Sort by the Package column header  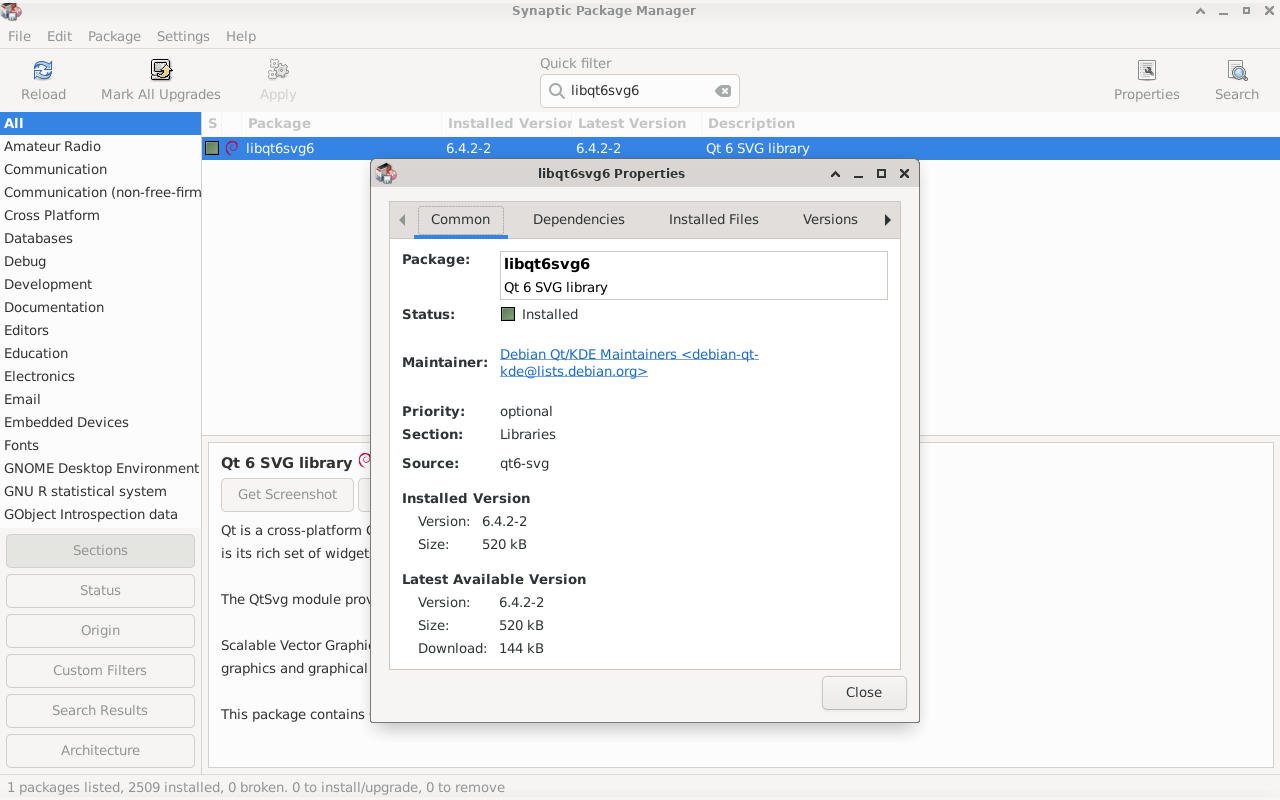pos(341,123)
